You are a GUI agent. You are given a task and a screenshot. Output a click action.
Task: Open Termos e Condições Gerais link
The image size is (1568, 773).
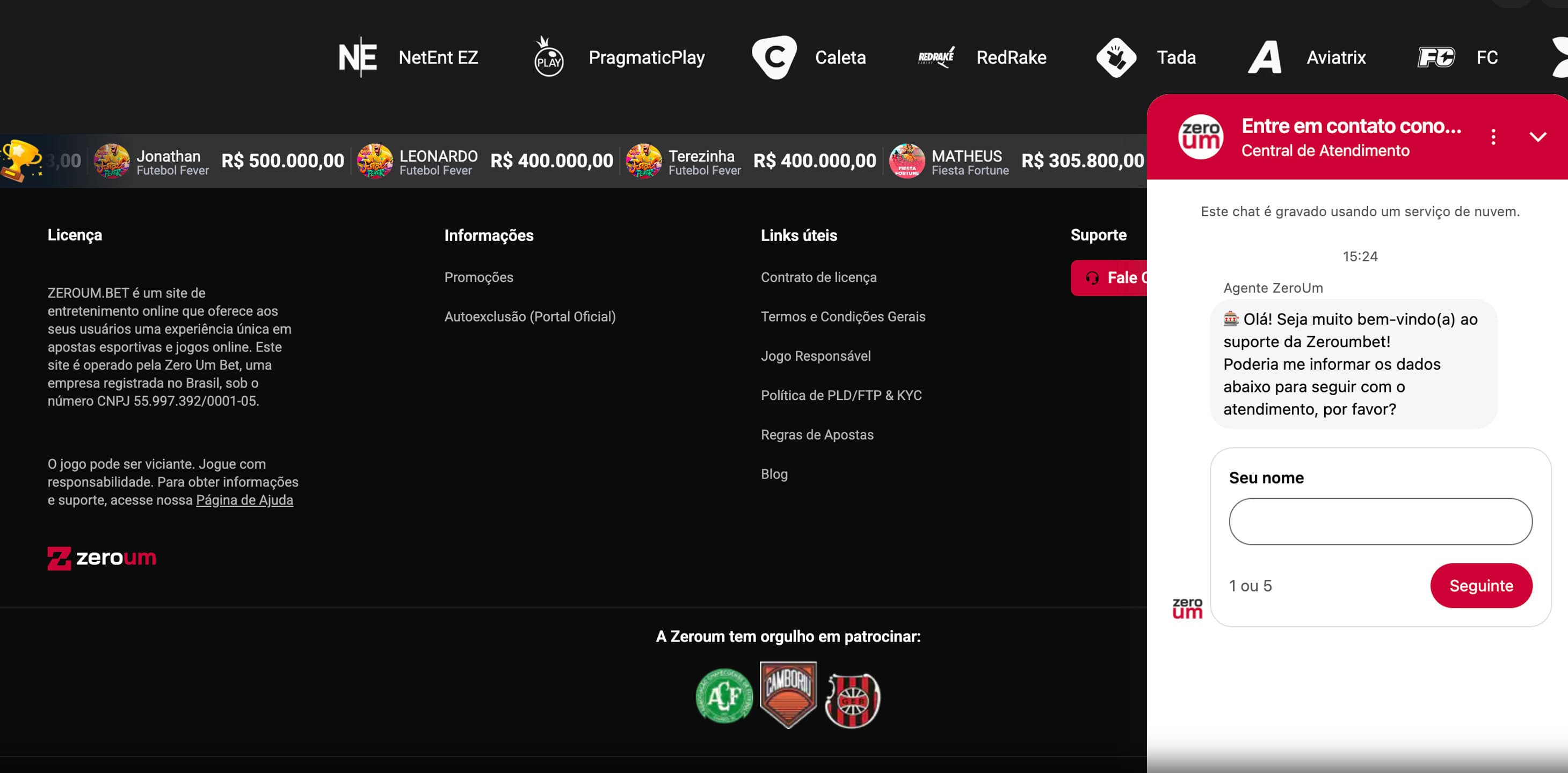(843, 317)
